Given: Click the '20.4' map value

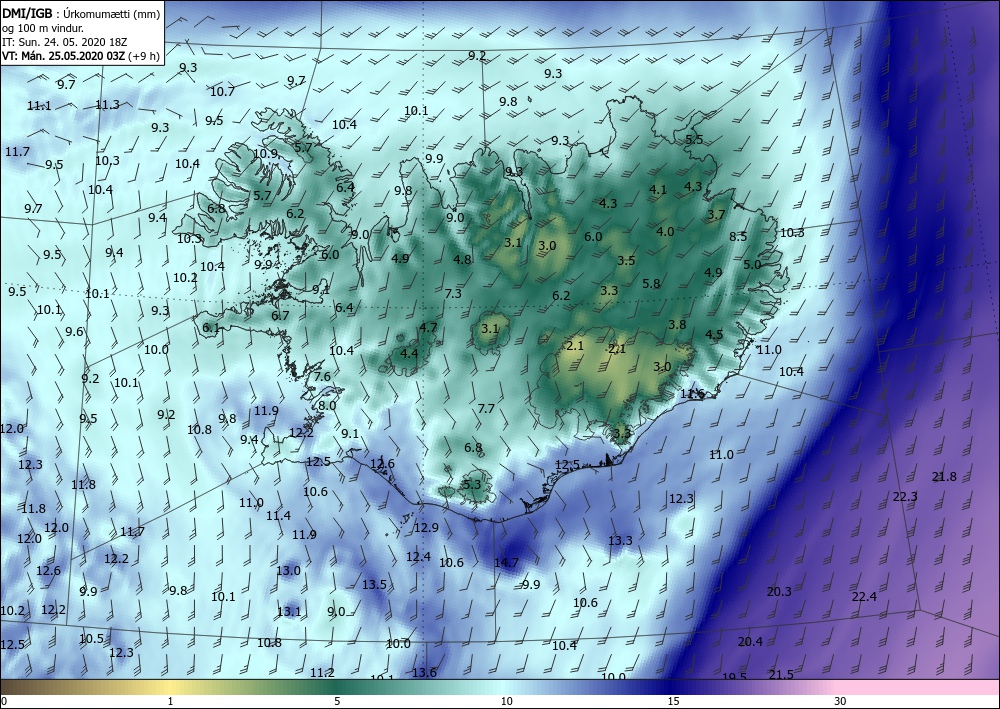Looking at the screenshot, I should [x=750, y=641].
